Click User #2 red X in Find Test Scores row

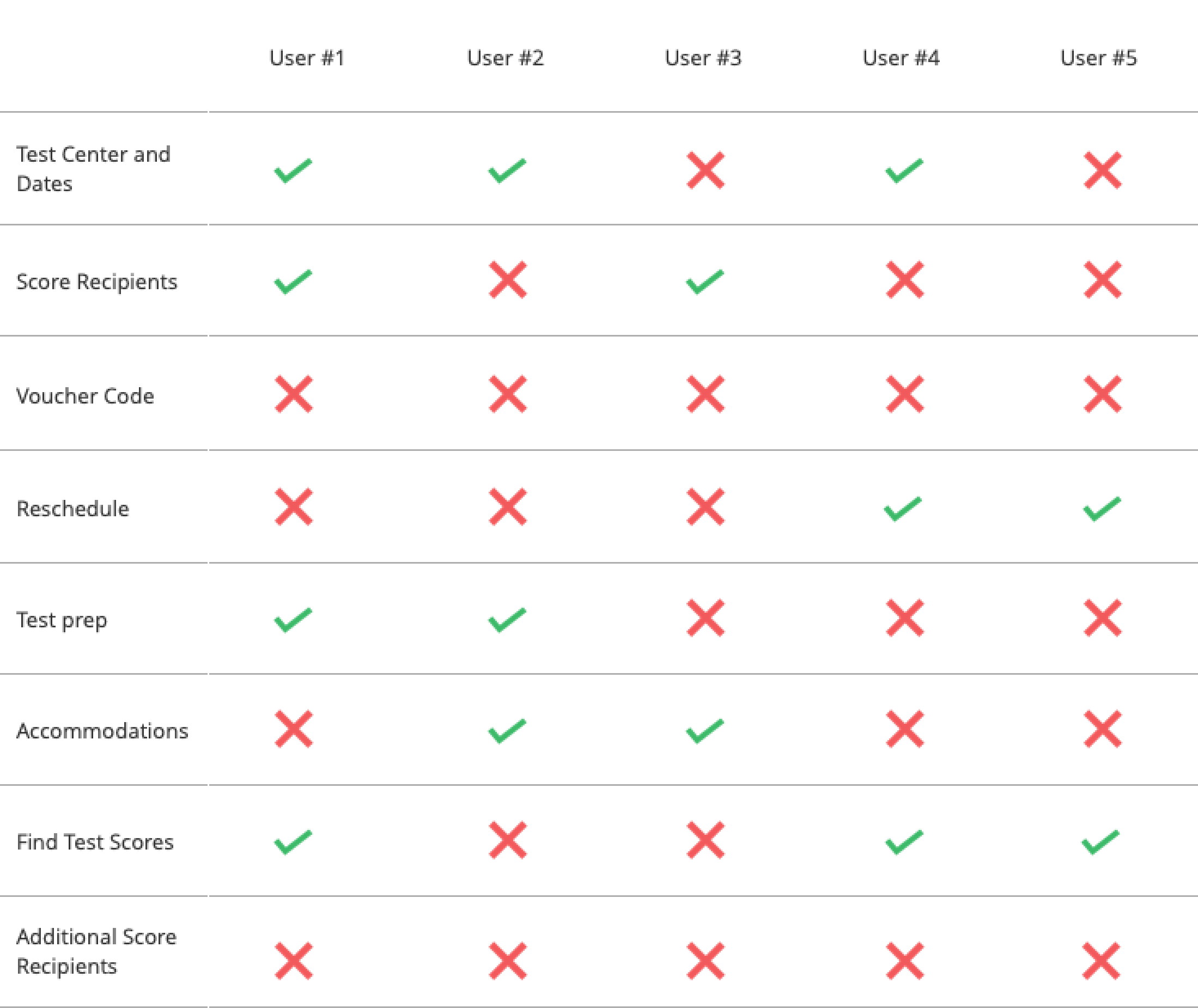pos(508,840)
